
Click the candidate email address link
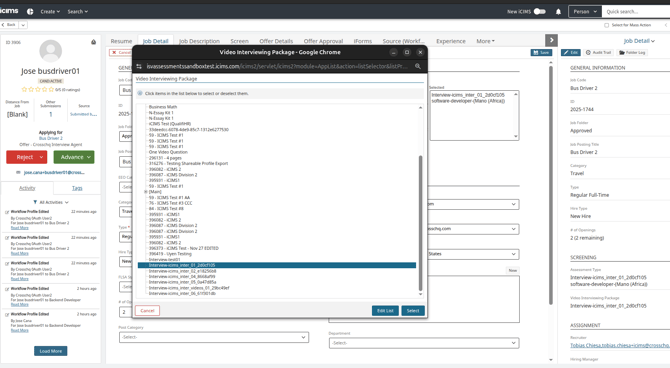click(54, 172)
